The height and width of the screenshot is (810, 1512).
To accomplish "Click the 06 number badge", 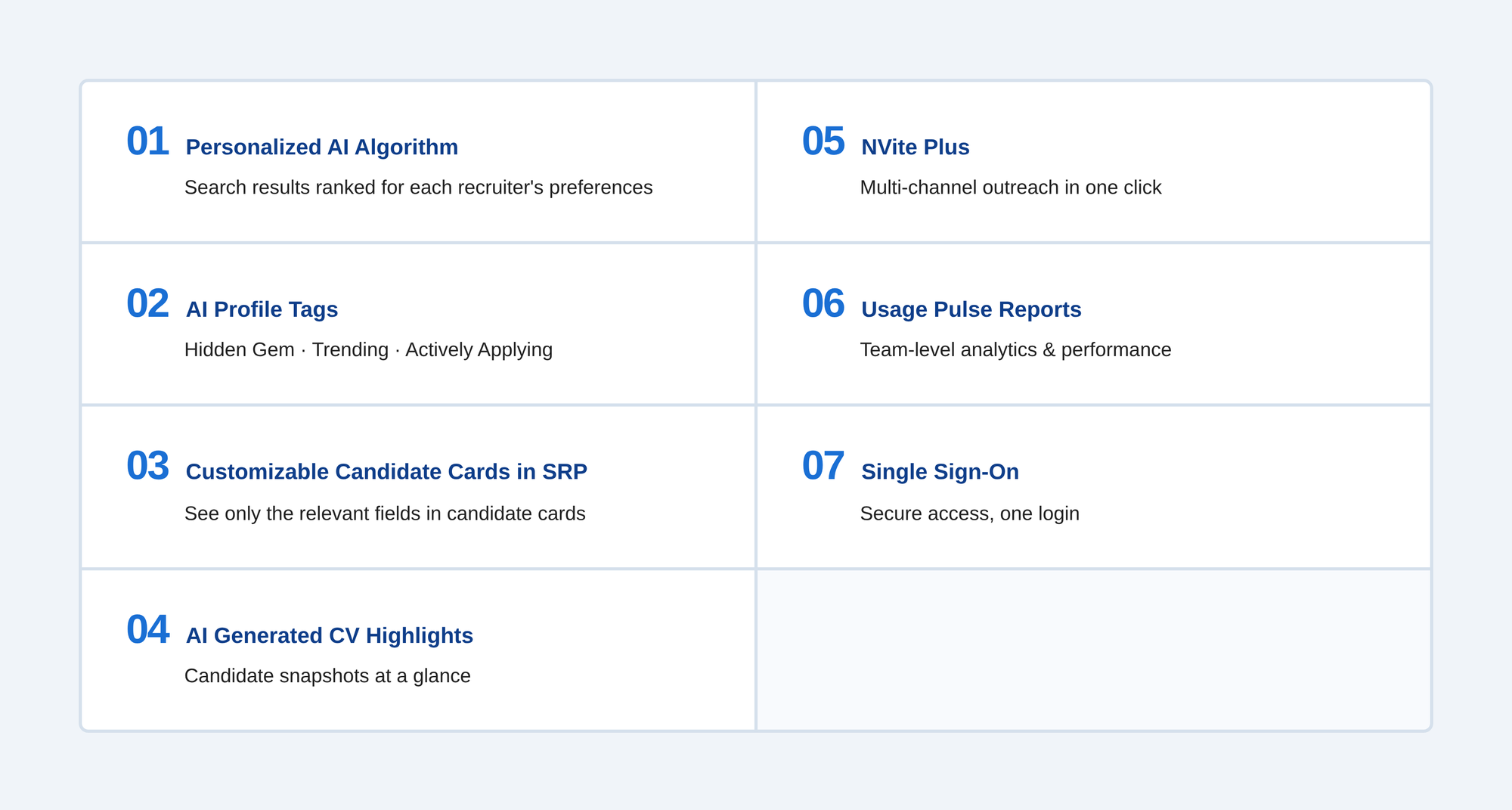I will (823, 304).
